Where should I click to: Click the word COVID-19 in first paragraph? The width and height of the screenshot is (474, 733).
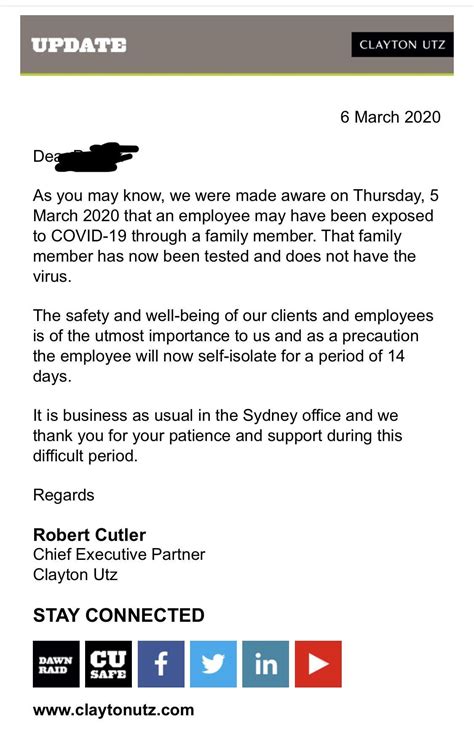click(x=89, y=236)
